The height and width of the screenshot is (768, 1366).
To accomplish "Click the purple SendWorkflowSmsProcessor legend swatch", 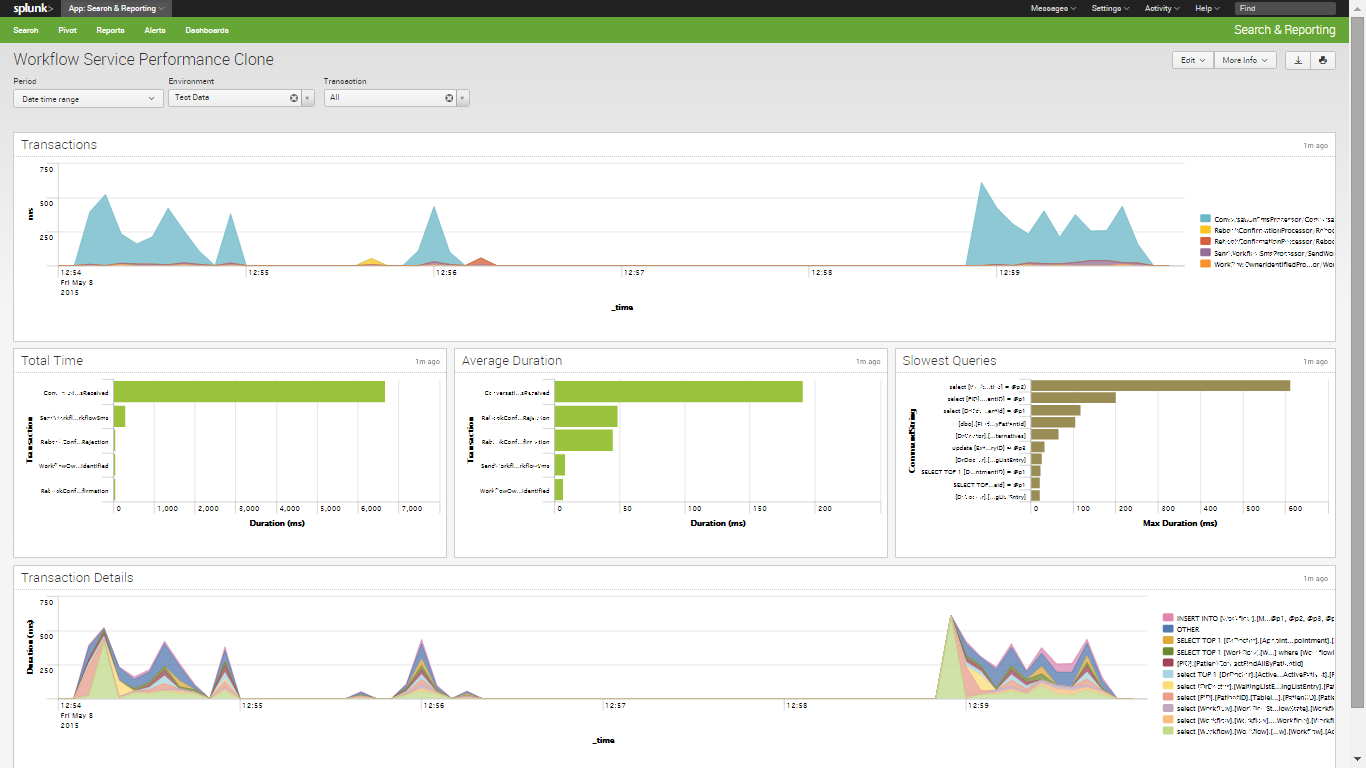I will coord(1206,253).
